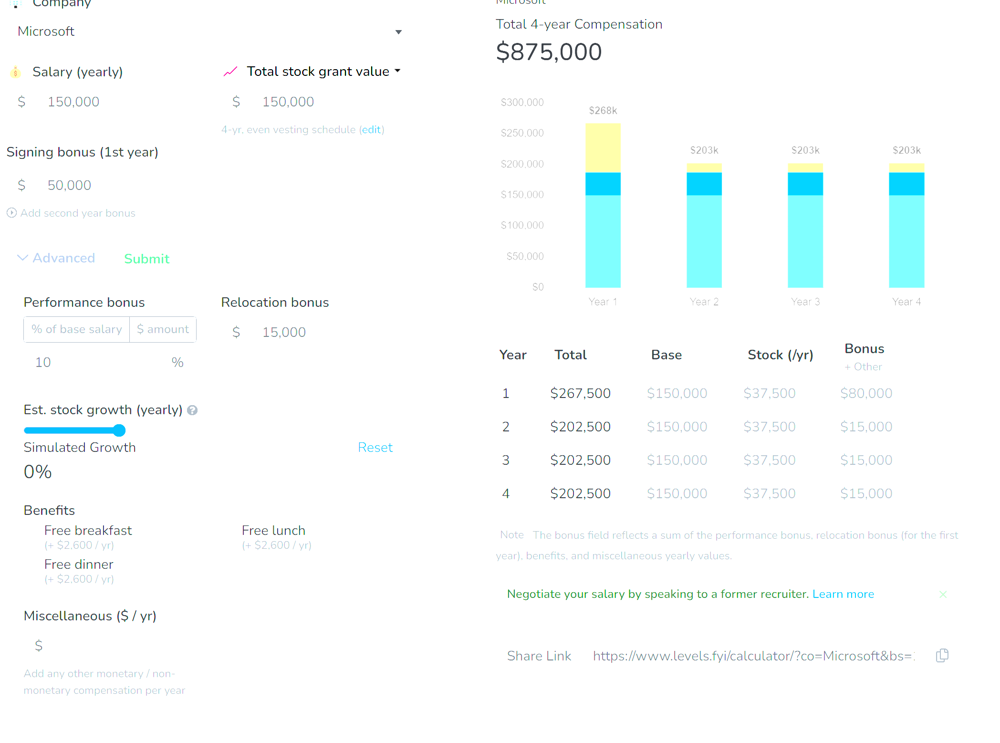1000x743 pixels.
Task: Click the stock growth help icon
Action: pyautogui.click(x=193, y=410)
